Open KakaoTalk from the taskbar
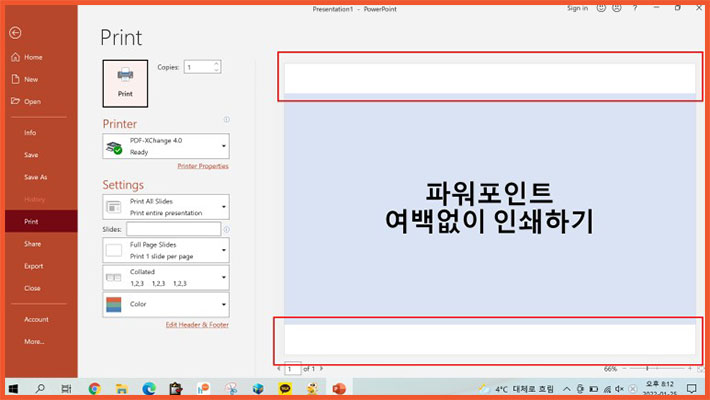Viewport: 710px width, 400px height. tap(285, 389)
